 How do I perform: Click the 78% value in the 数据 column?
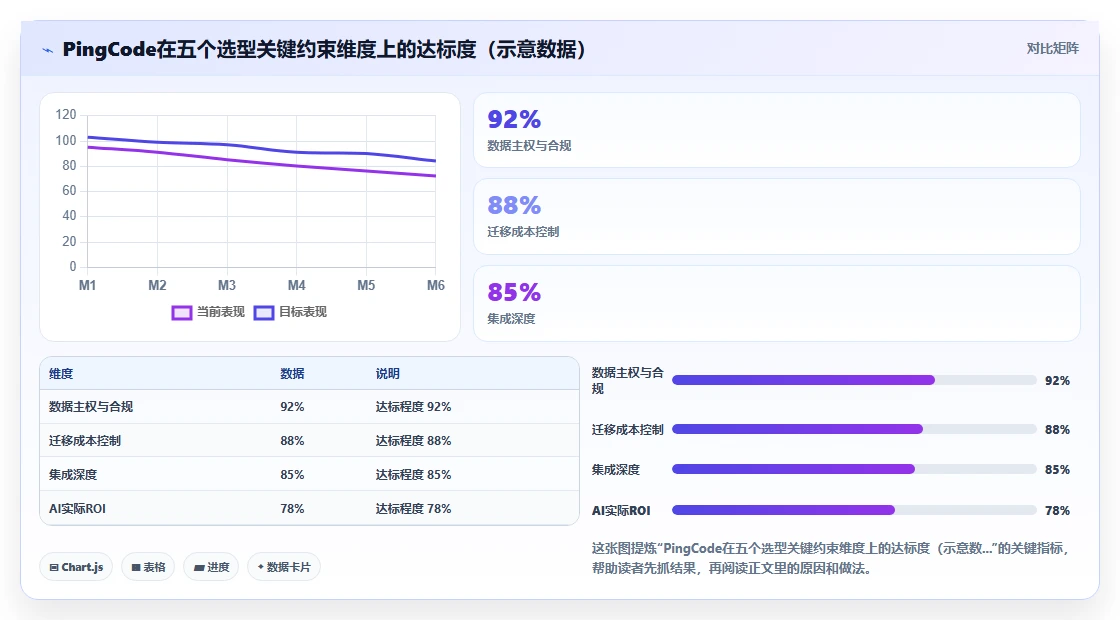[x=292, y=509]
